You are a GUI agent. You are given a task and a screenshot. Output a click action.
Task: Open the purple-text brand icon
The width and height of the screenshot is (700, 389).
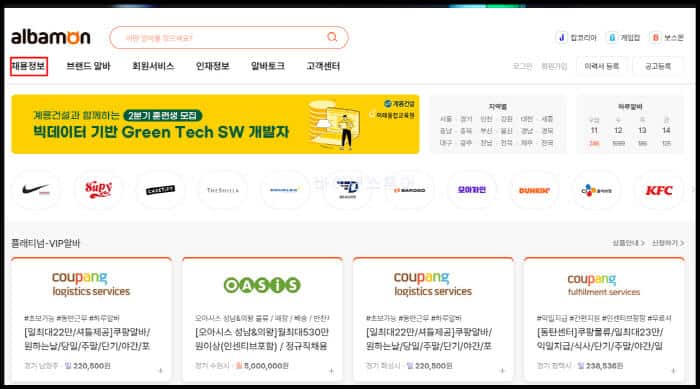(472, 190)
